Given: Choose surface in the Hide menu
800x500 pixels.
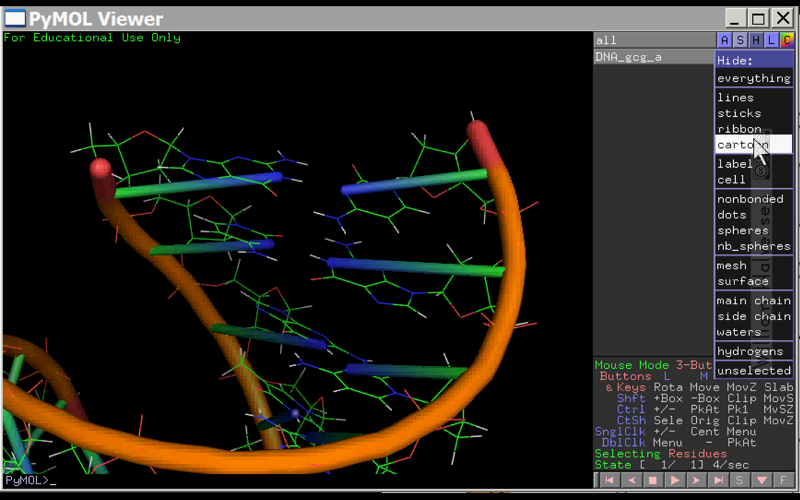Looking at the screenshot, I should click(x=754, y=281).
